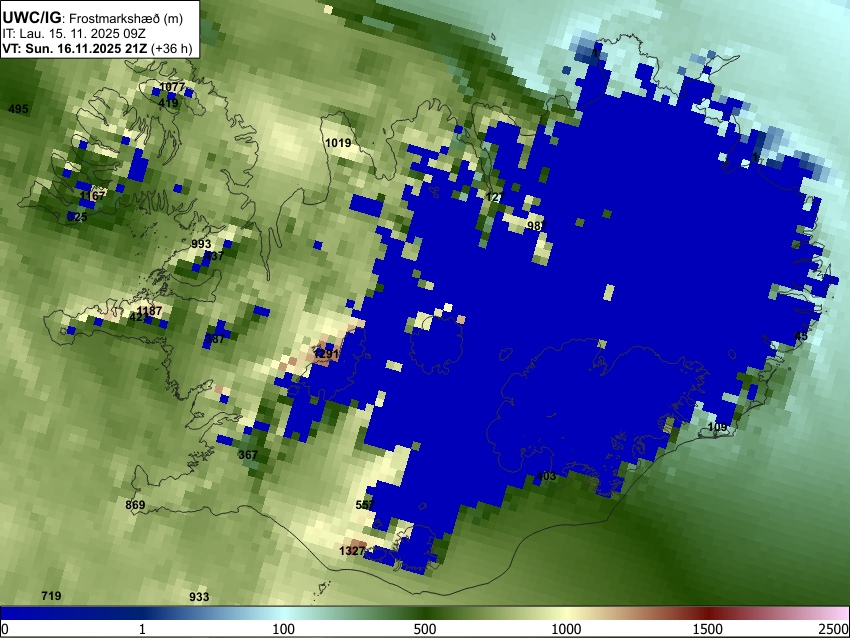Click the 495 value on the map

(18, 109)
